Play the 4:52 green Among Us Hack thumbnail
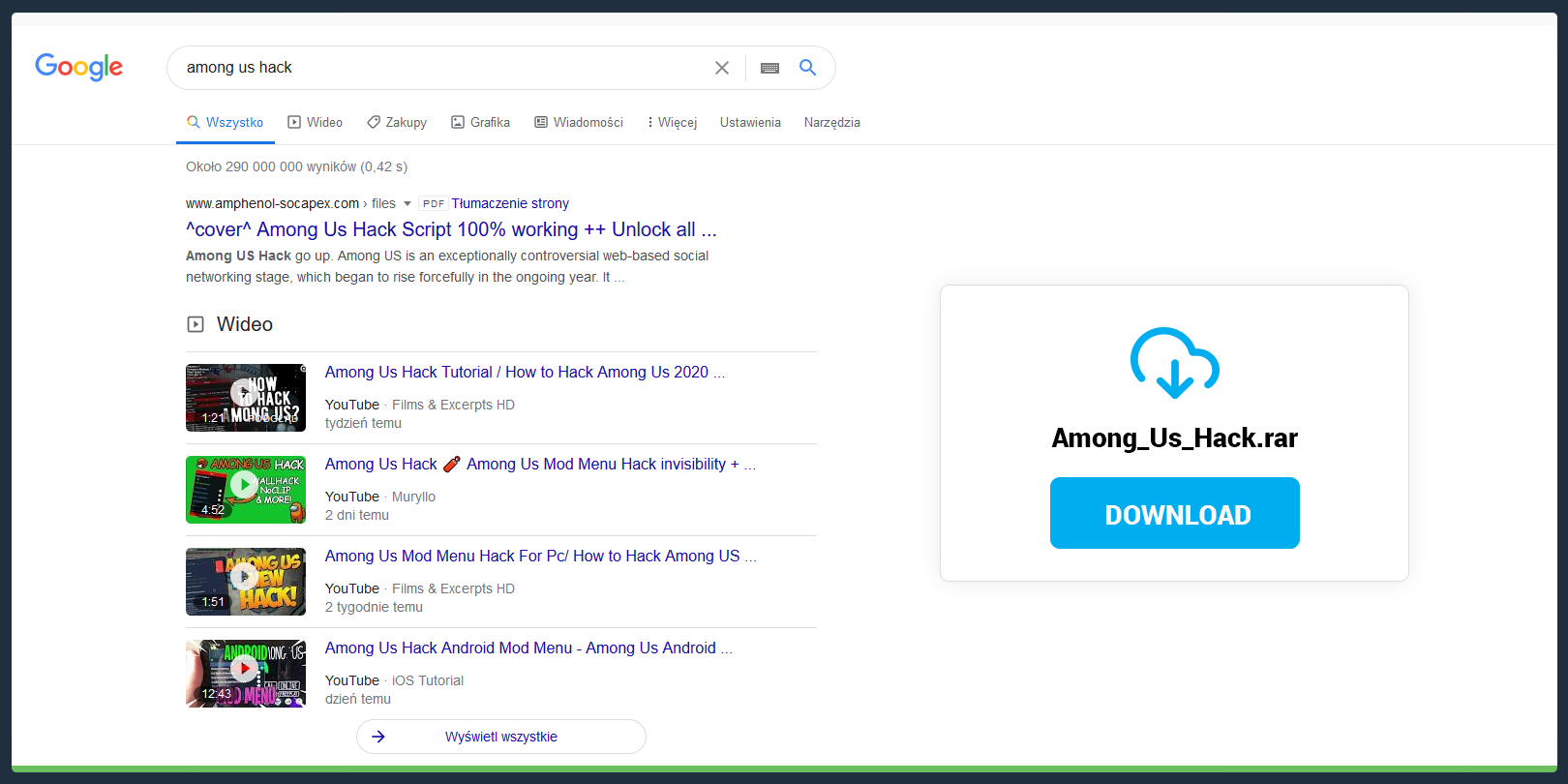The height and width of the screenshot is (784, 1568). pos(246,490)
